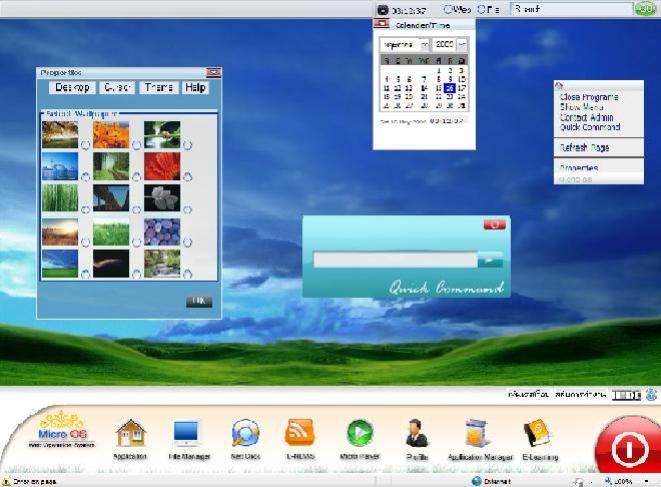
Task: Click the green Go button beside the search box
Action: (x=645, y=9)
